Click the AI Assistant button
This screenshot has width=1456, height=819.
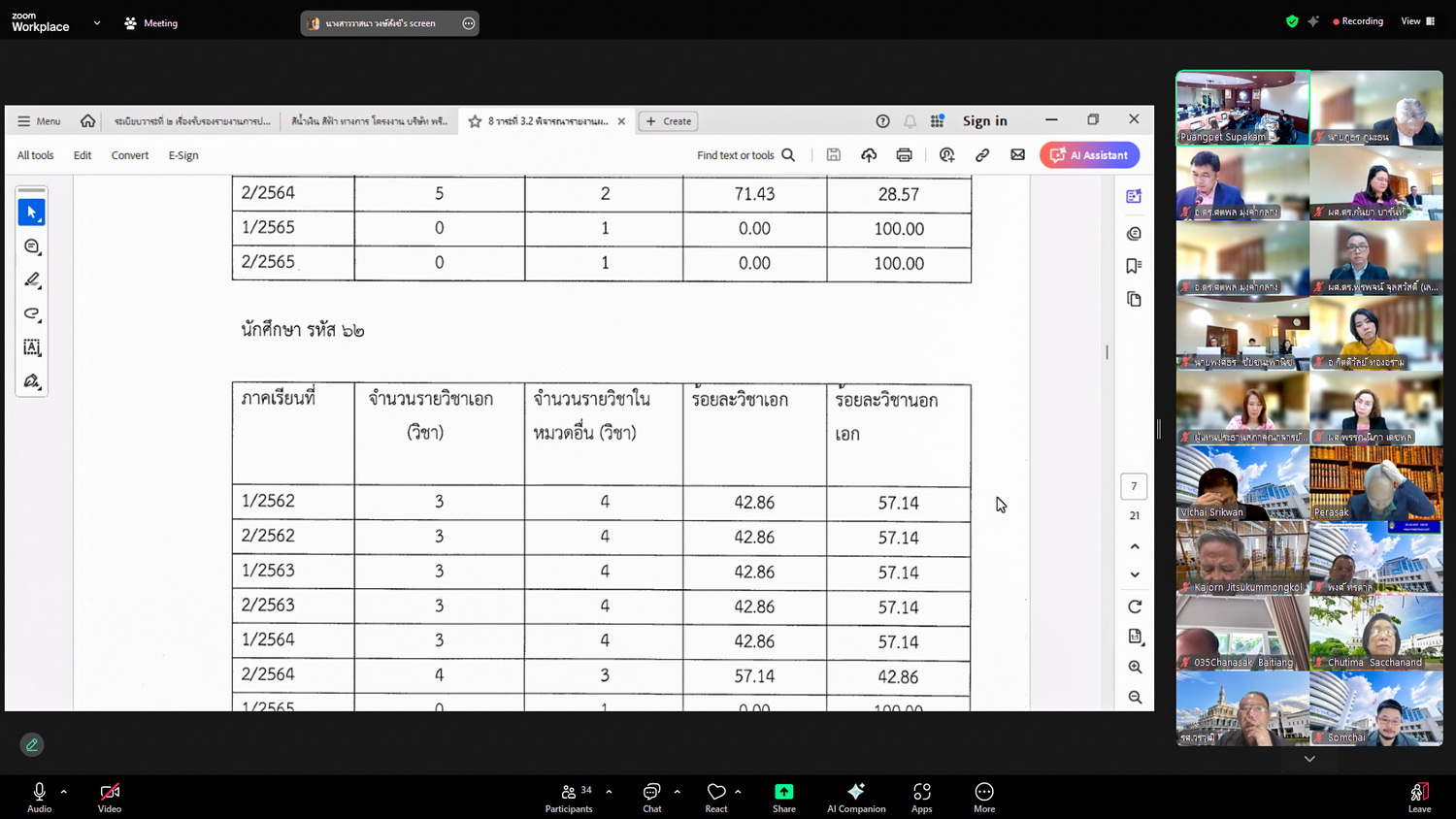coord(1089,155)
